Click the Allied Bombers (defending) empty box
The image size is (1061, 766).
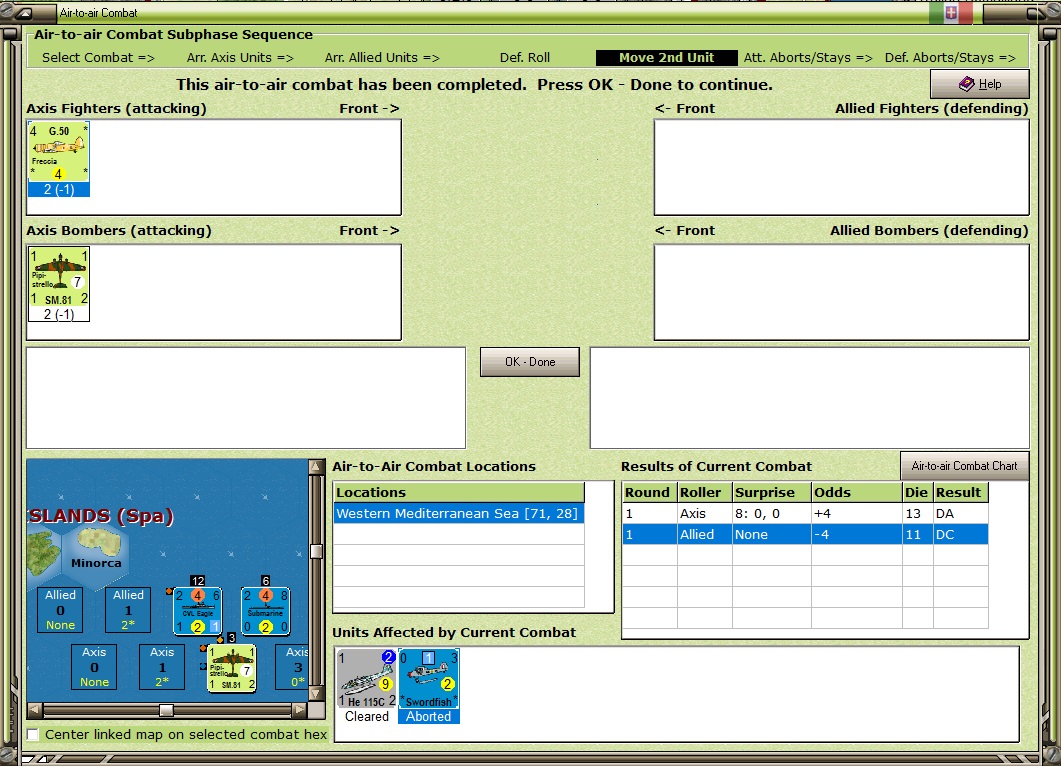pos(842,292)
